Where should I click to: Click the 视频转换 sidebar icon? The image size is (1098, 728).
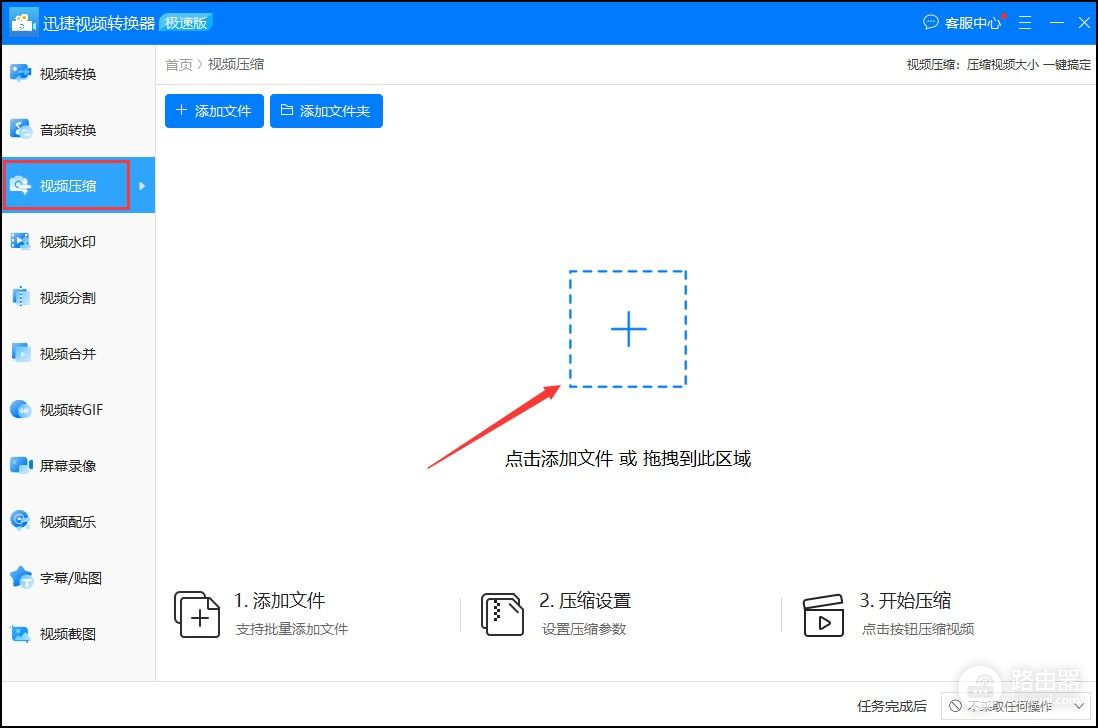20,73
